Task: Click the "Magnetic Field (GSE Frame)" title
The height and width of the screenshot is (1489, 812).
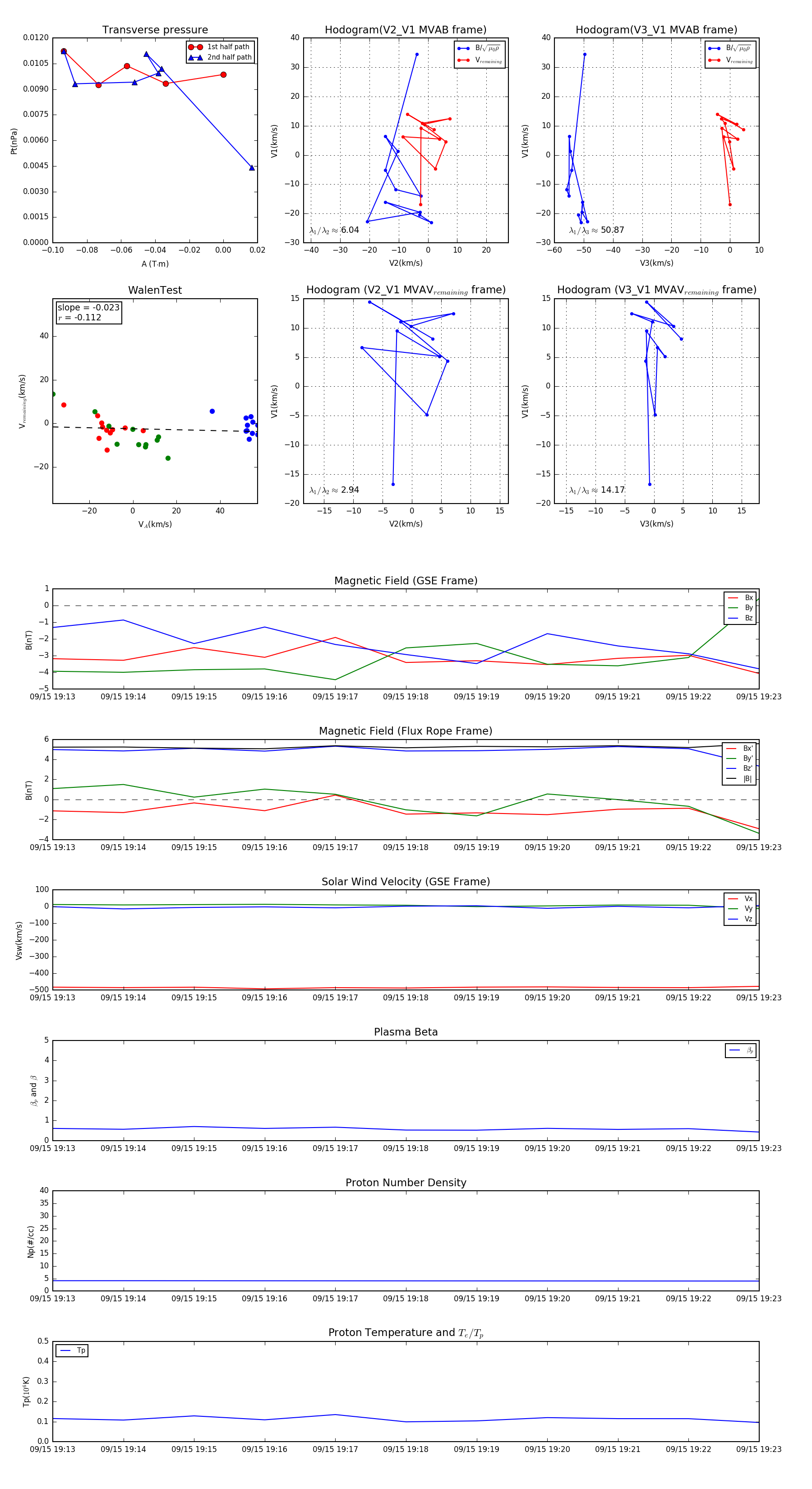Action: (406, 581)
